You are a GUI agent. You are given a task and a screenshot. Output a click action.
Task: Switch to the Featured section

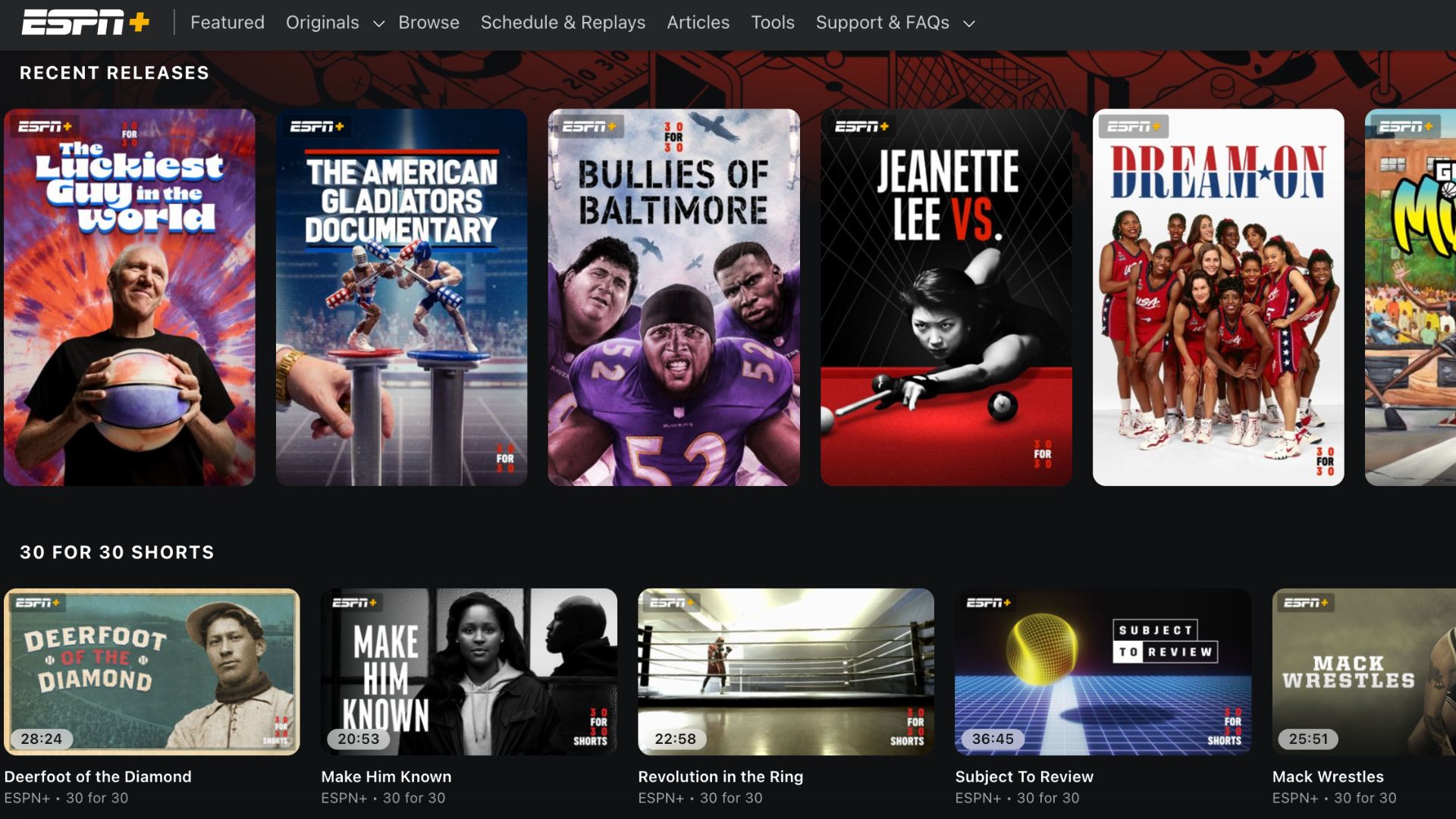227,23
